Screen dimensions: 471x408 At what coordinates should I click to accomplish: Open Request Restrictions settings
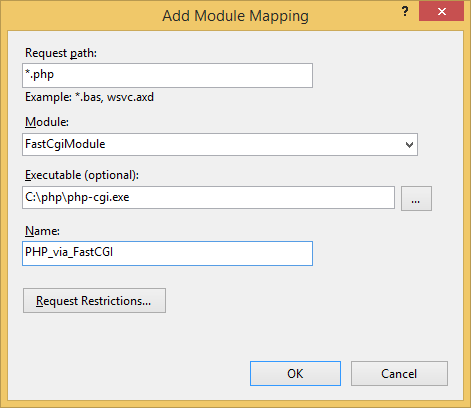94,301
